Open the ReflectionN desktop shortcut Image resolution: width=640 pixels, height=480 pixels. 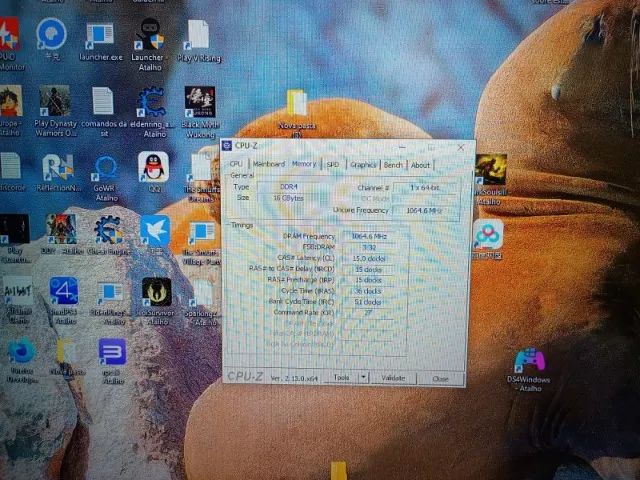click(x=58, y=172)
